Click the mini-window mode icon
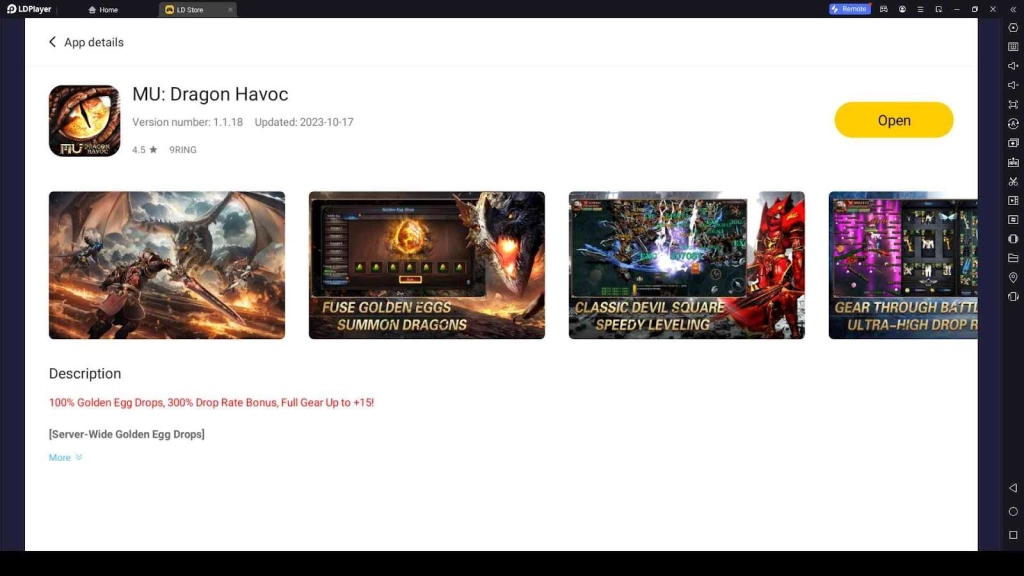The width and height of the screenshot is (1024, 576). (x=938, y=9)
